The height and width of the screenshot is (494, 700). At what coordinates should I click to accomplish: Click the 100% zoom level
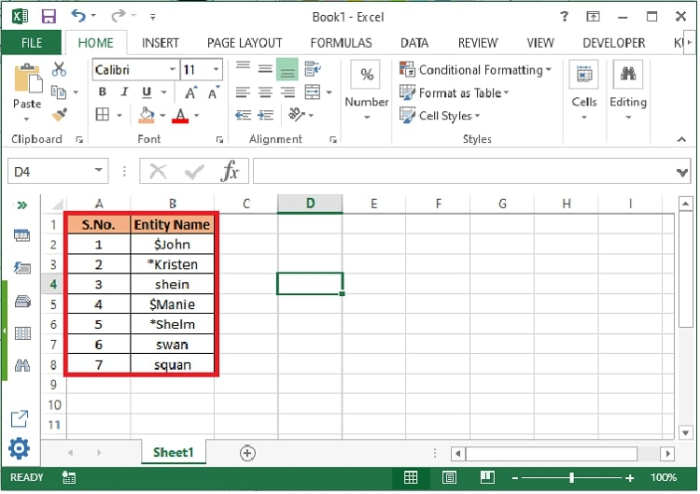(x=663, y=477)
